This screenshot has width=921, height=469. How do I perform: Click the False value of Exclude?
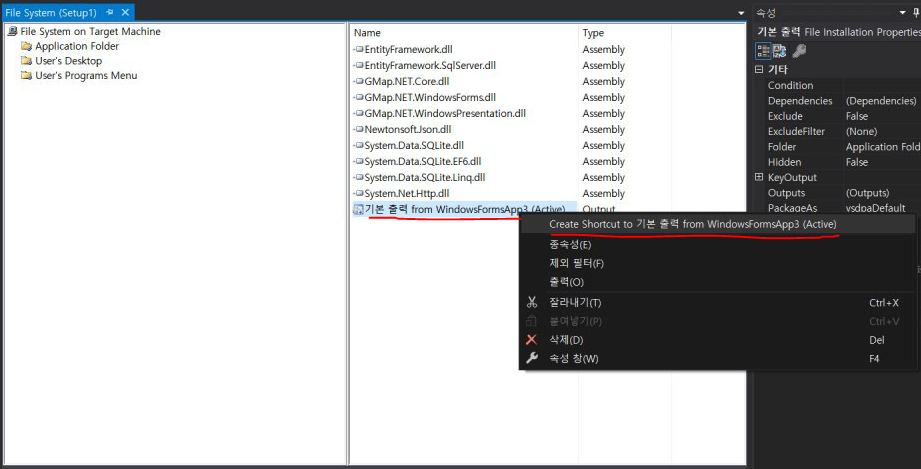tap(857, 116)
